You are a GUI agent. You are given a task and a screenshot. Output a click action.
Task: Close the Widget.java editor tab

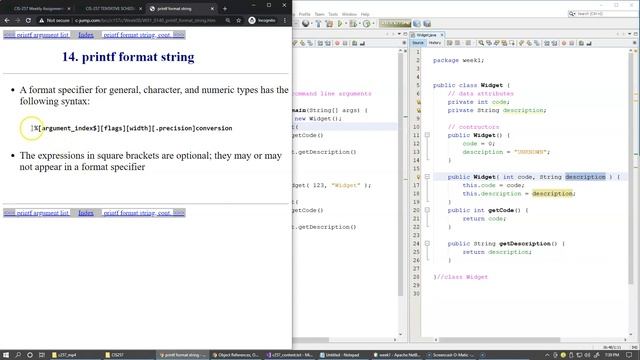[x=442, y=35]
